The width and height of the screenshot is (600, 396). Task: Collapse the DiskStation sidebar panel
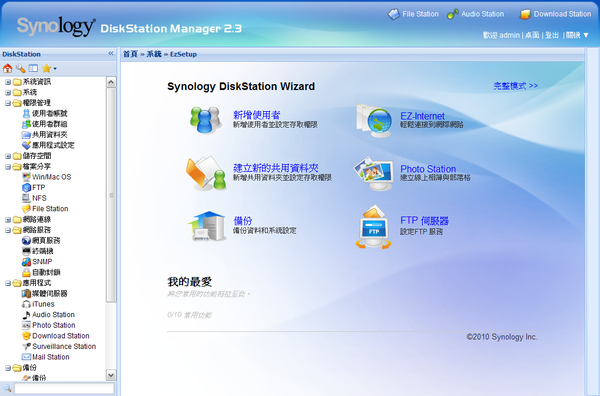pyautogui.click(x=111, y=54)
